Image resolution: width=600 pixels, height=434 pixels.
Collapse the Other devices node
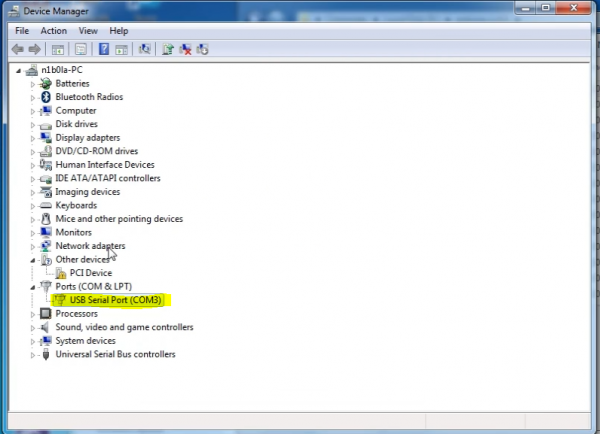click(33, 260)
